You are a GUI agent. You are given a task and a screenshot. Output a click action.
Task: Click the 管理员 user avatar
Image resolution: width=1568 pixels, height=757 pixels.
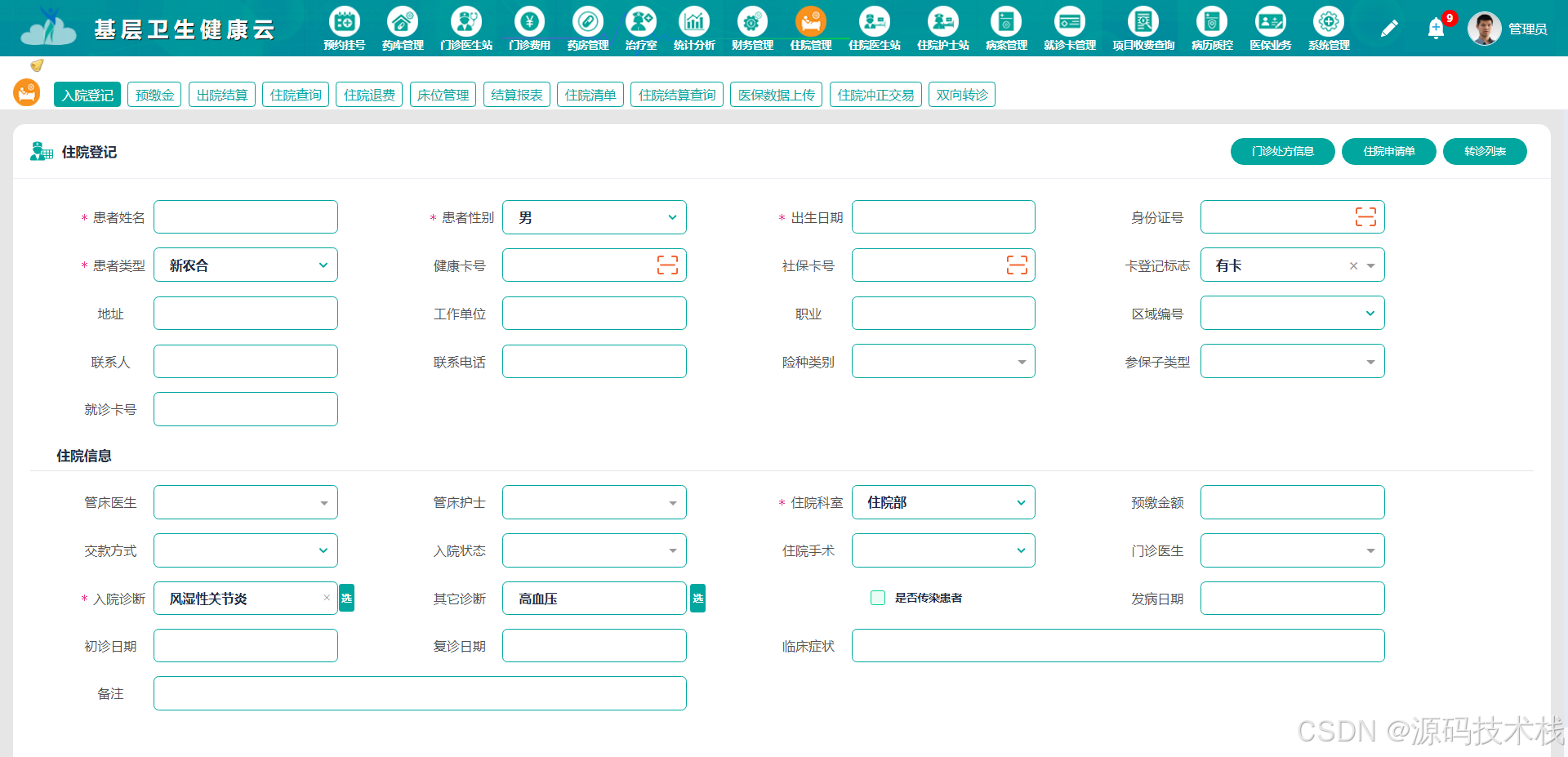(x=1484, y=29)
